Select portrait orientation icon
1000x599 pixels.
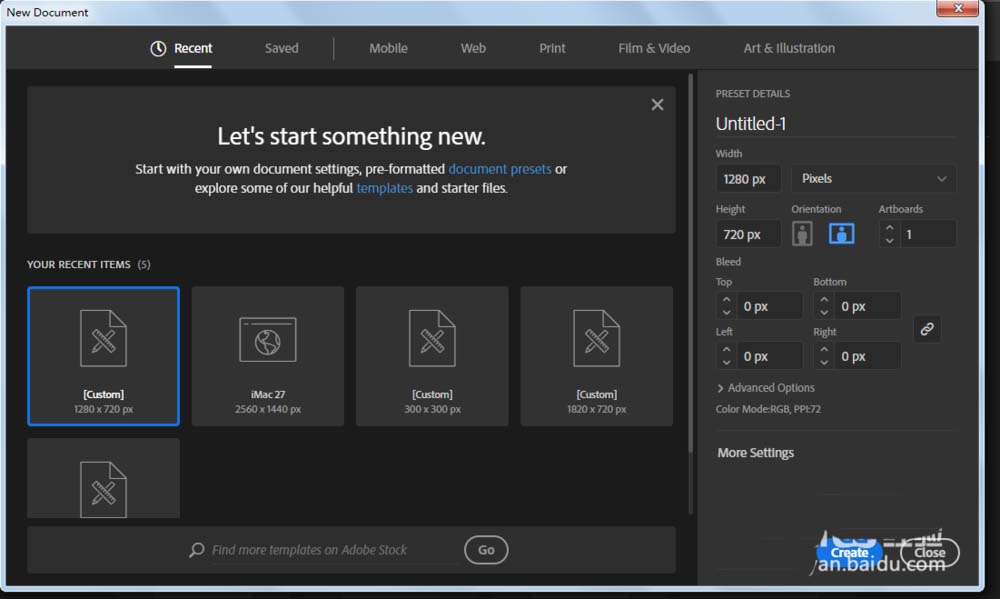802,234
